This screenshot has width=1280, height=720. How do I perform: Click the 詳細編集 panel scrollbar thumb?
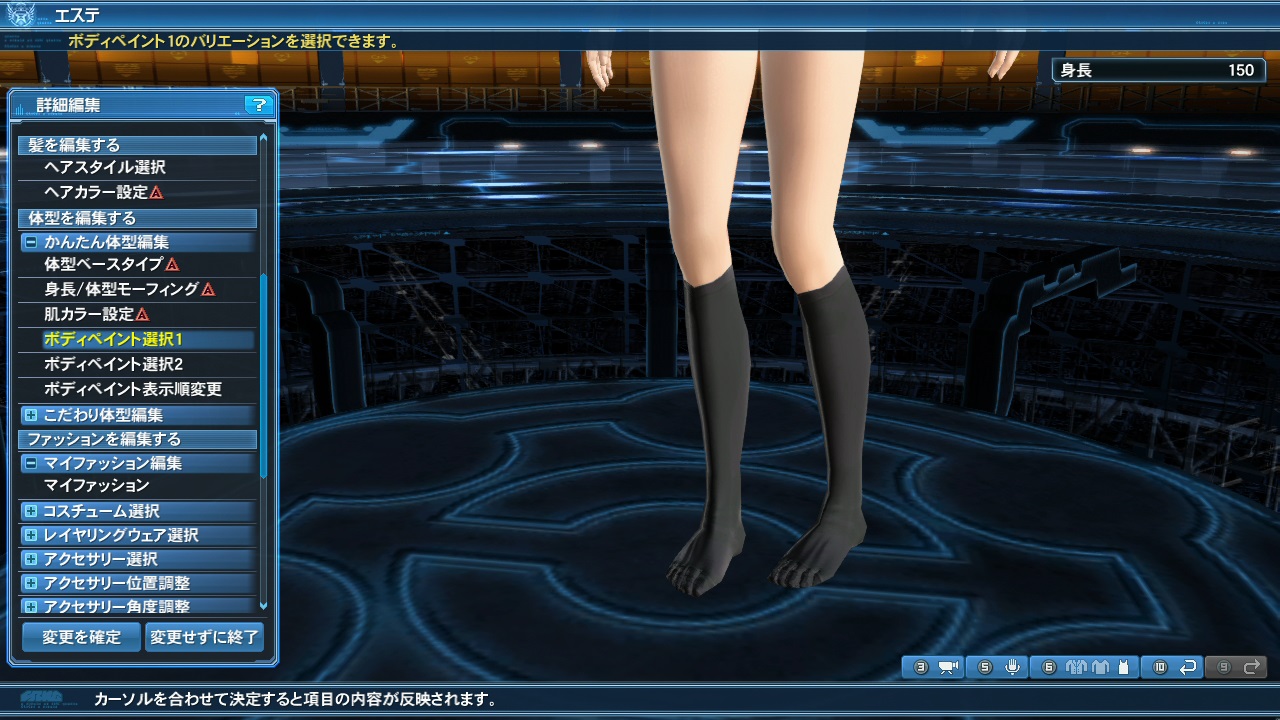click(x=264, y=375)
